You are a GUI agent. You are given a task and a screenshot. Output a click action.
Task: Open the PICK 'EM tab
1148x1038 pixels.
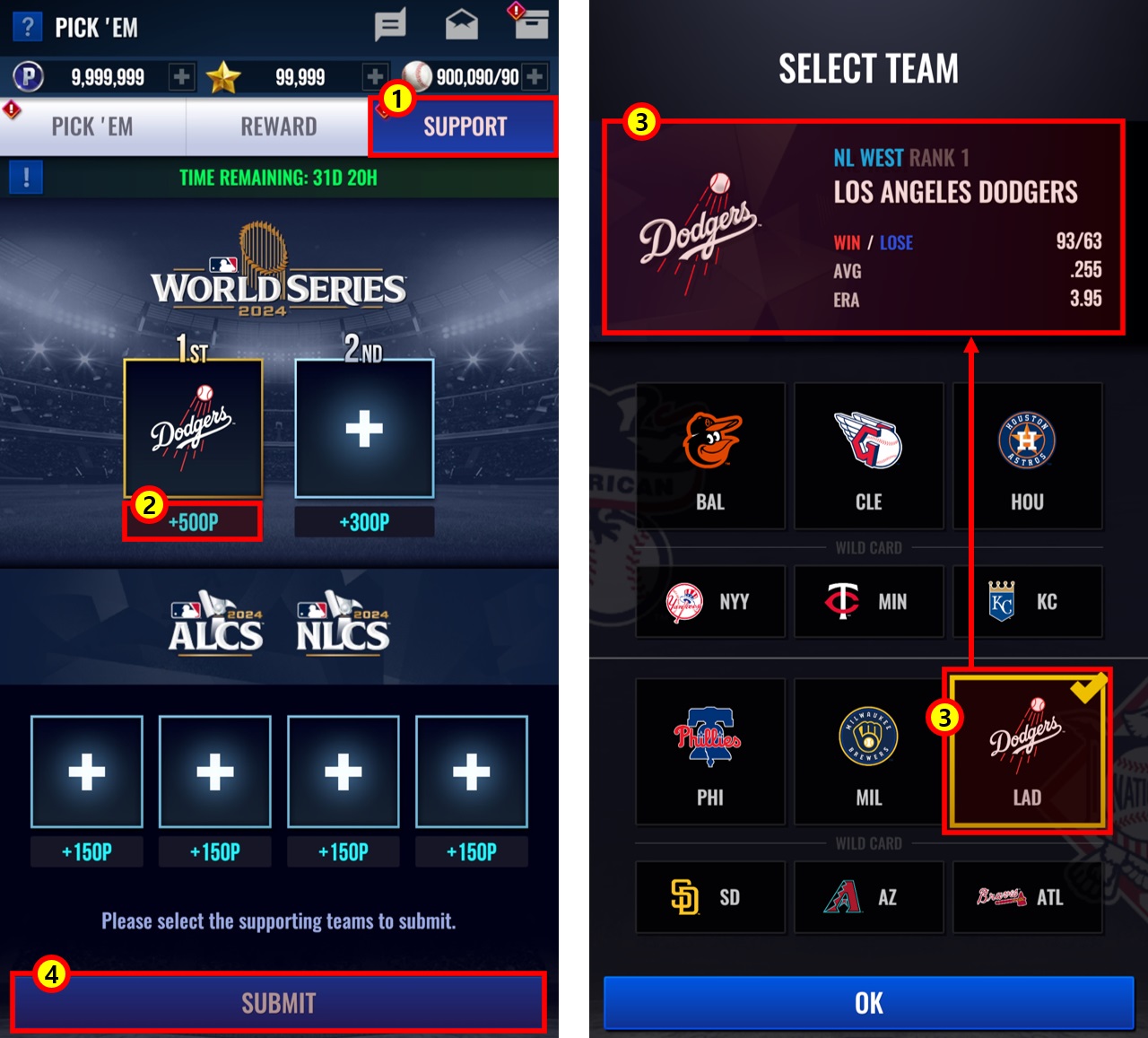(x=92, y=126)
